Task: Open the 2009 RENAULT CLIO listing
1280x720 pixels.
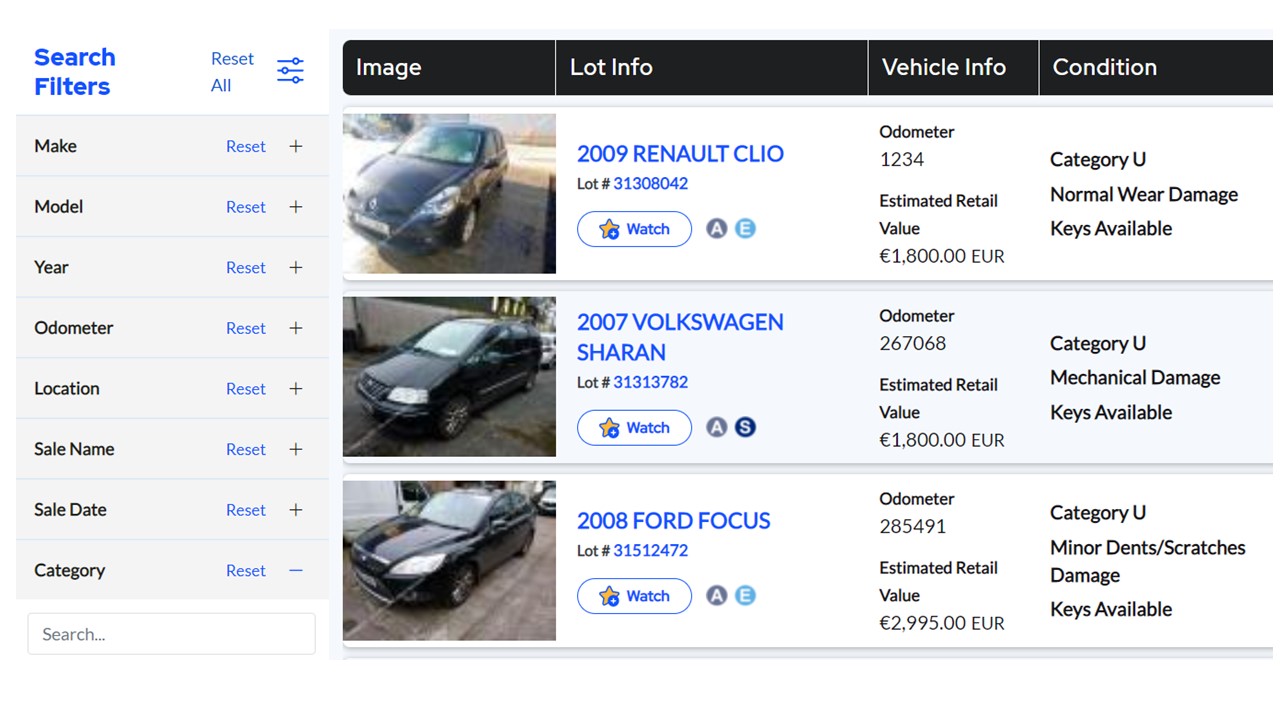Action: (680, 154)
